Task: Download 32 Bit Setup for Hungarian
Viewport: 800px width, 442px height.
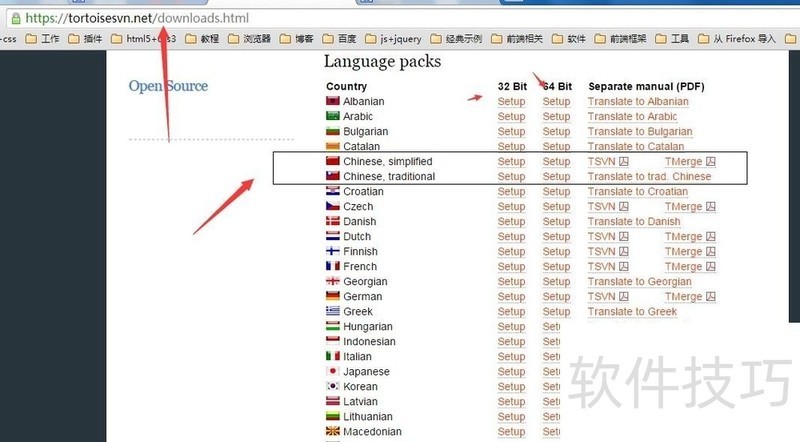Action: coord(511,327)
